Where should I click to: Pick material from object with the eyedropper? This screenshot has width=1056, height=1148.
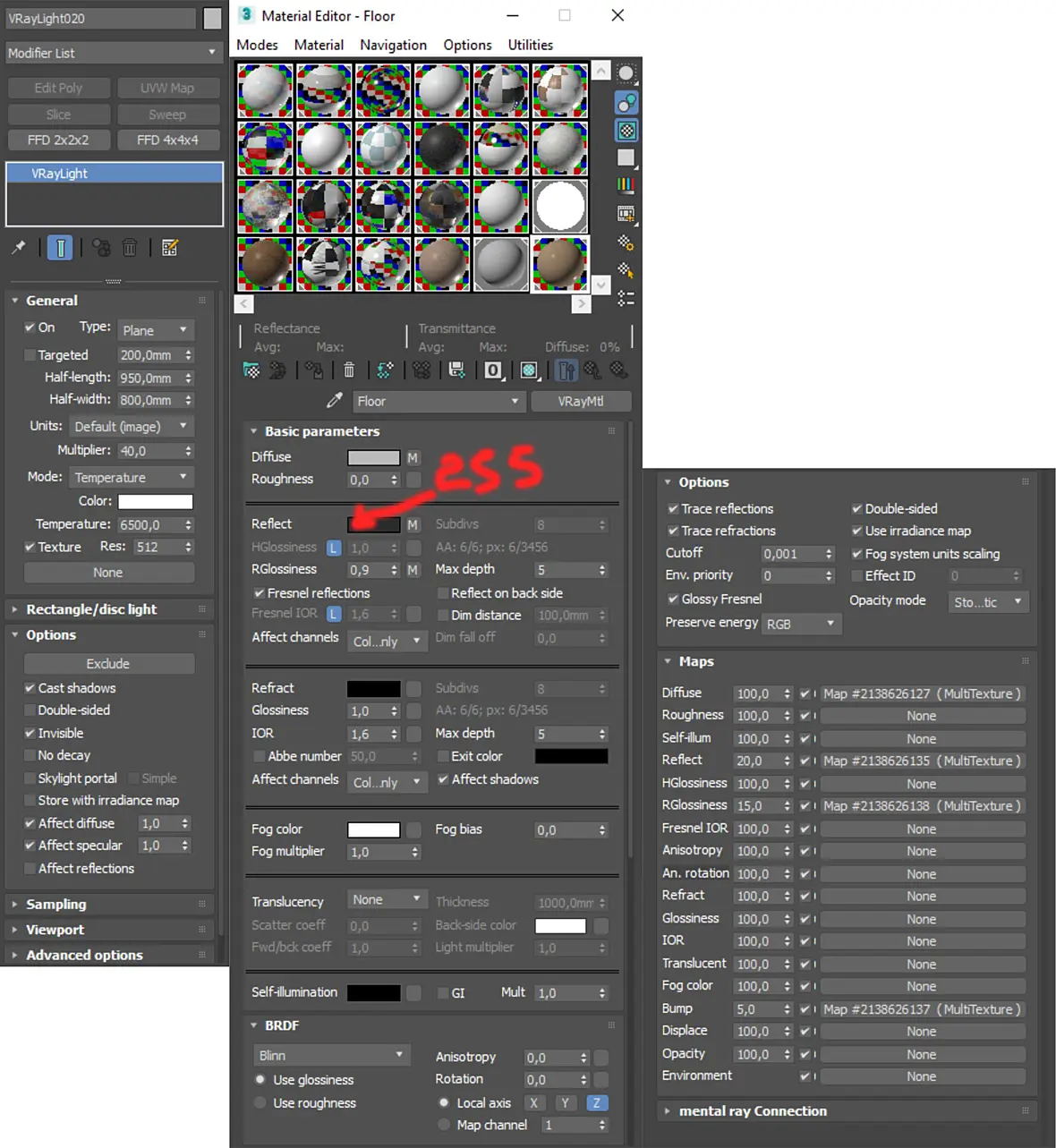pos(335,400)
